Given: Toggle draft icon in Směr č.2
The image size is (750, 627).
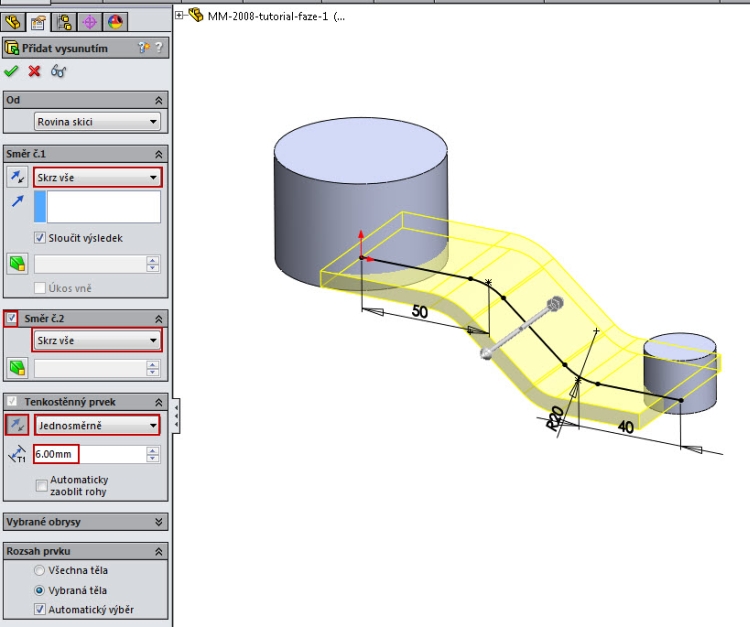Looking at the screenshot, I should pos(17,368).
